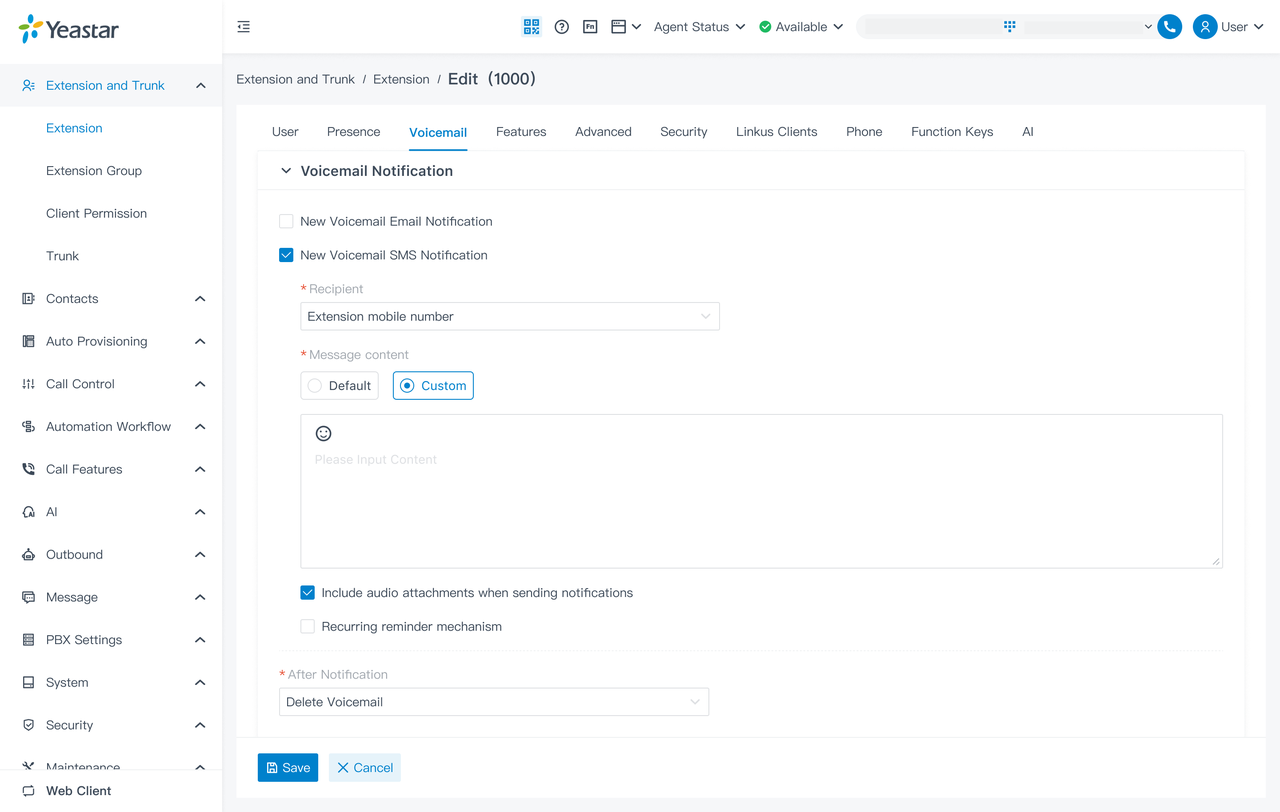The width and height of the screenshot is (1280, 812).
Task: Grab the text area resize handle
Action: tap(1216, 562)
